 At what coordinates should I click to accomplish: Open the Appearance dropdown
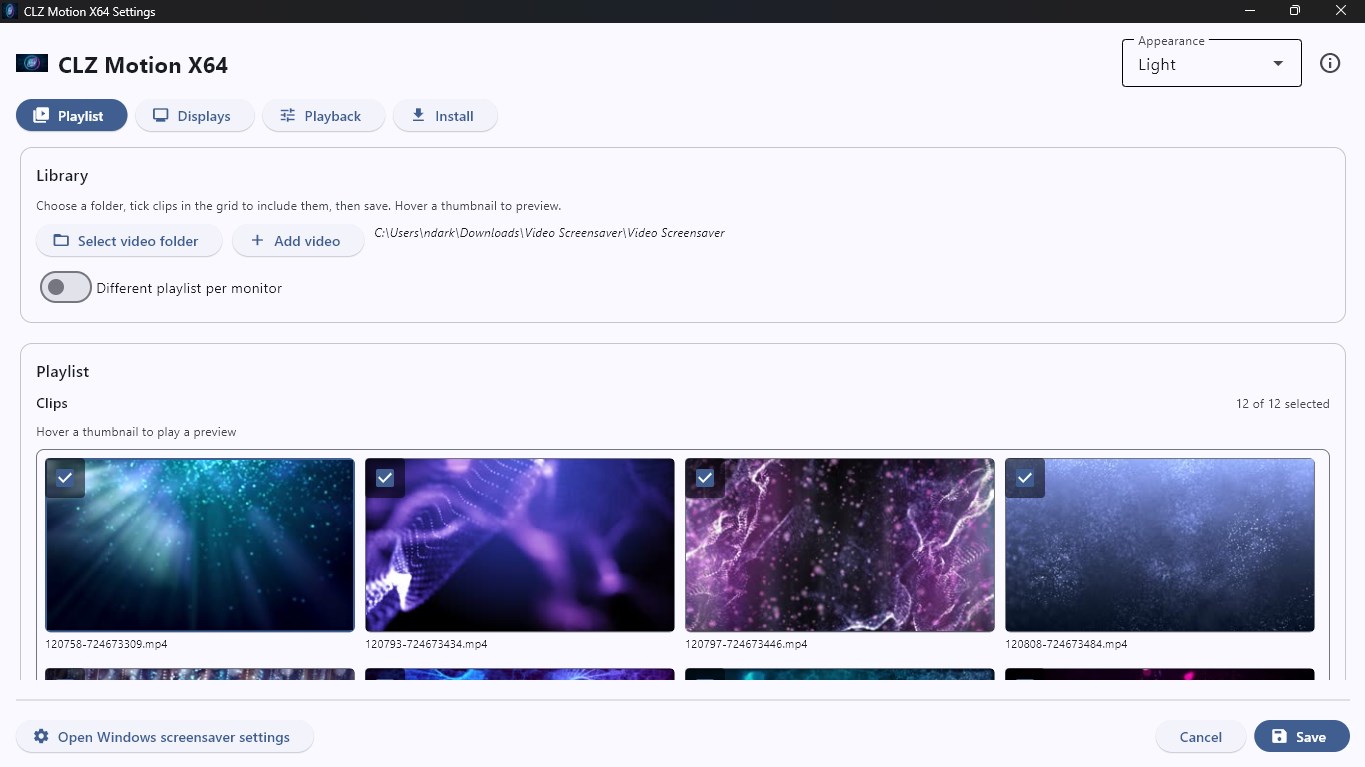(x=1211, y=64)
